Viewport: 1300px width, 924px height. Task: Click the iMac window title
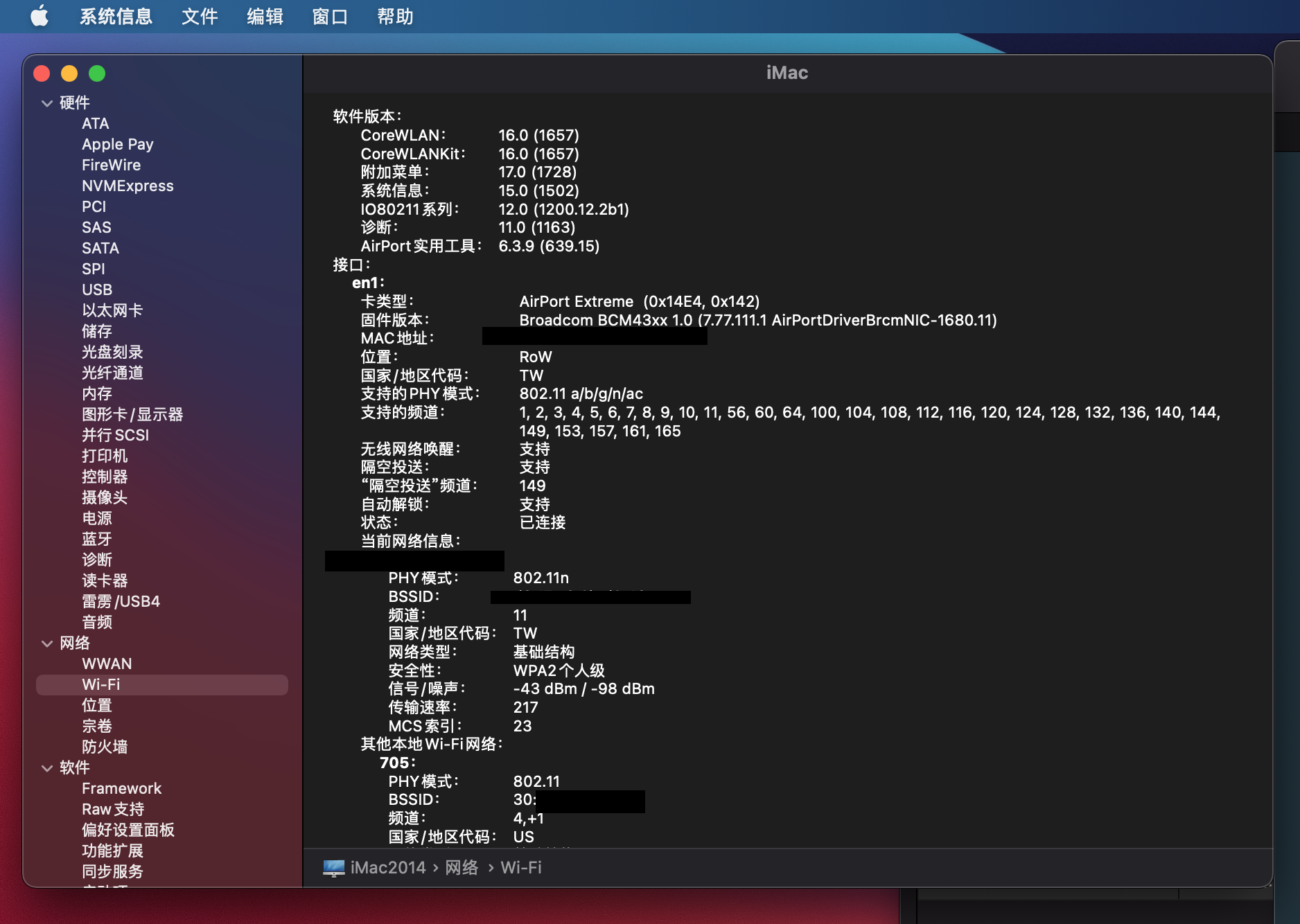coord(787,73)
